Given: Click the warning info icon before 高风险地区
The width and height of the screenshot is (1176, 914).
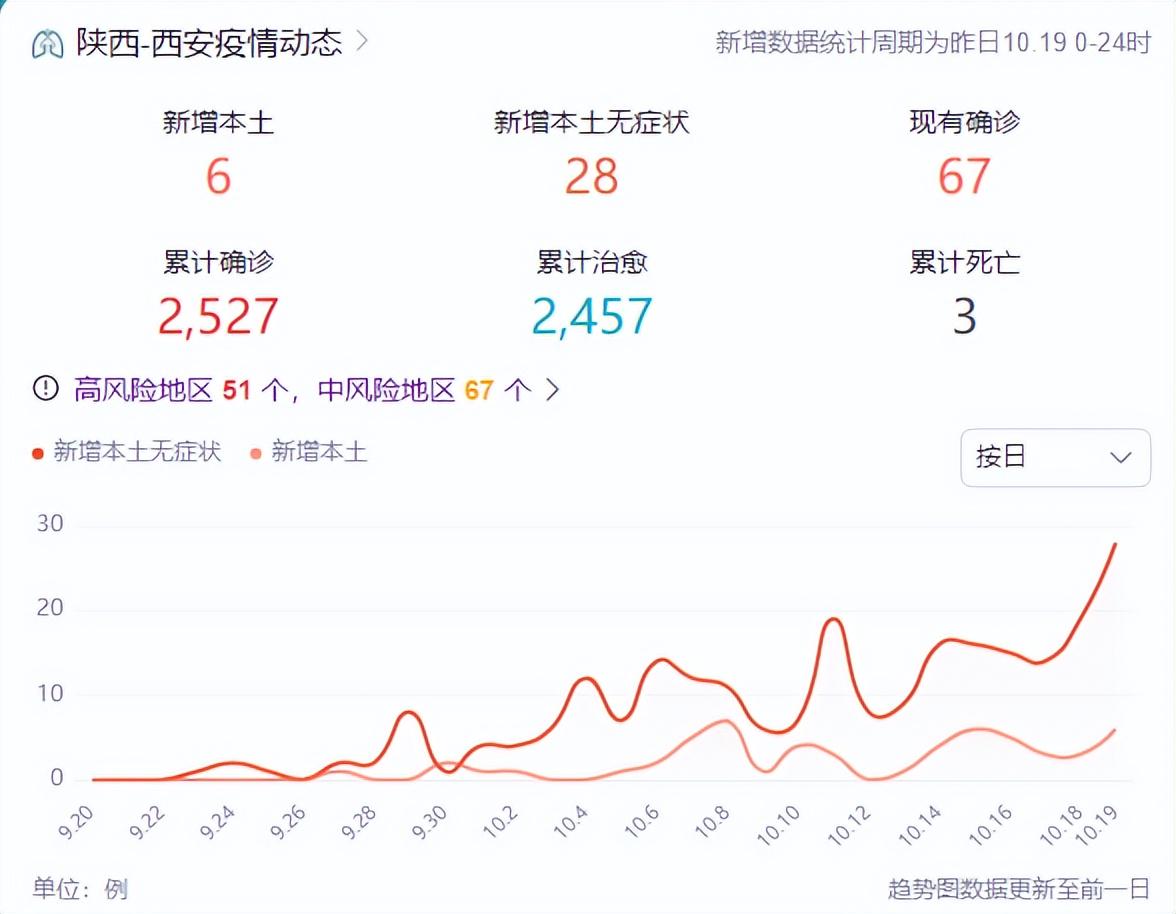Looking at the screenshot, I should [x=46, y=388].
